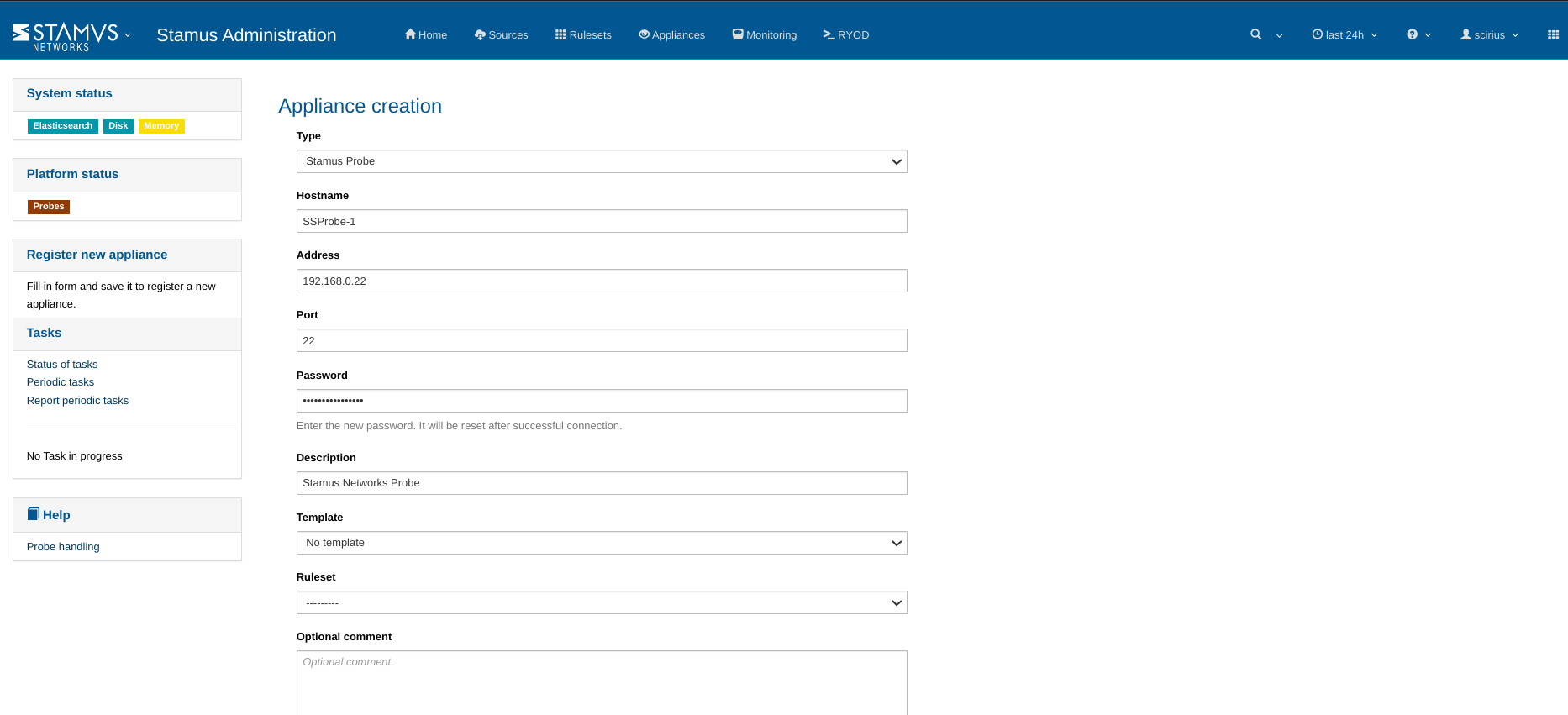Expand the Type dropdown showing Stamus Probe
Viewport: 1568px width, 715px height.
click(x=602, y=161)
